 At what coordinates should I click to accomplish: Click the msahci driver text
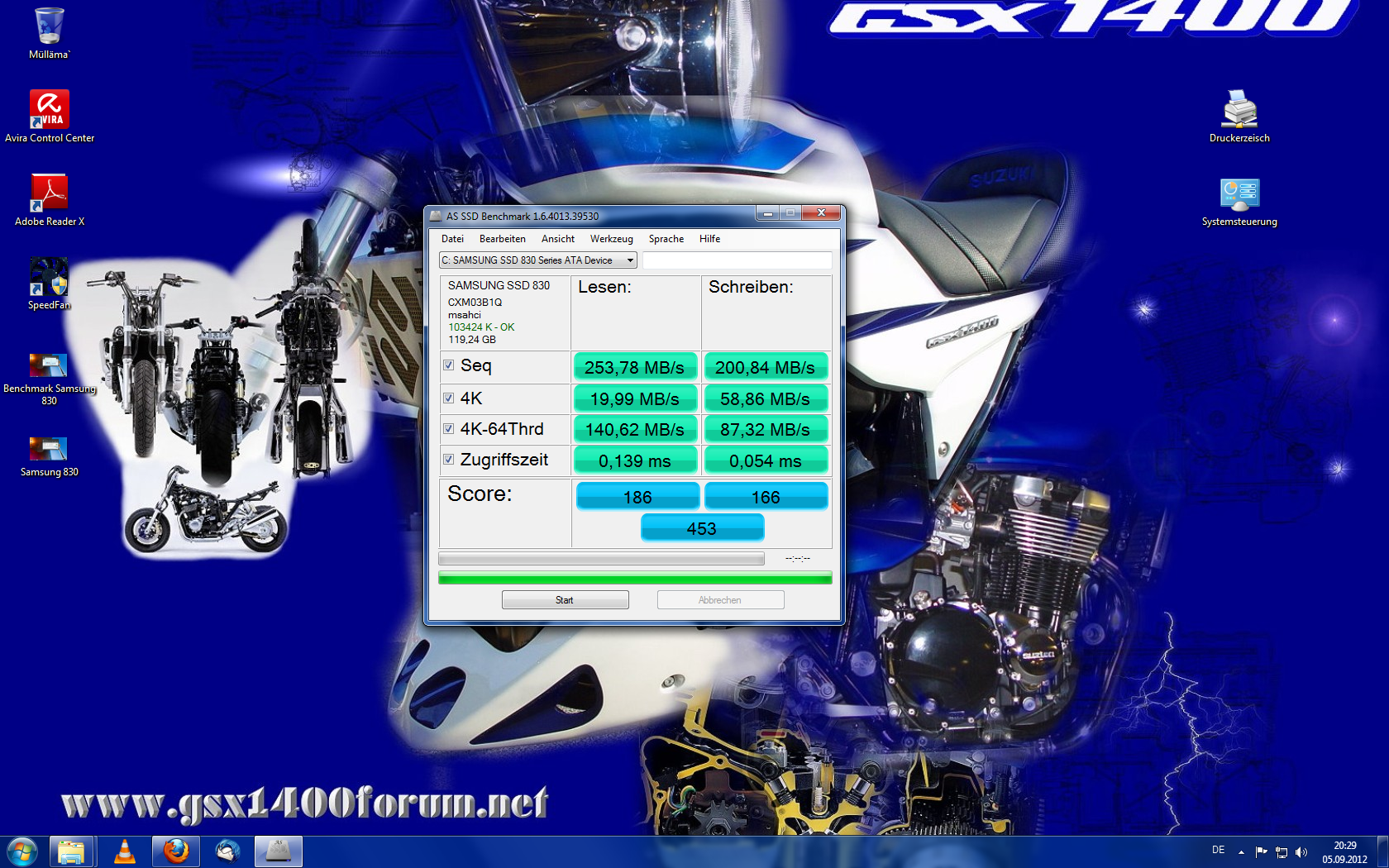click(x=465, y=315)
